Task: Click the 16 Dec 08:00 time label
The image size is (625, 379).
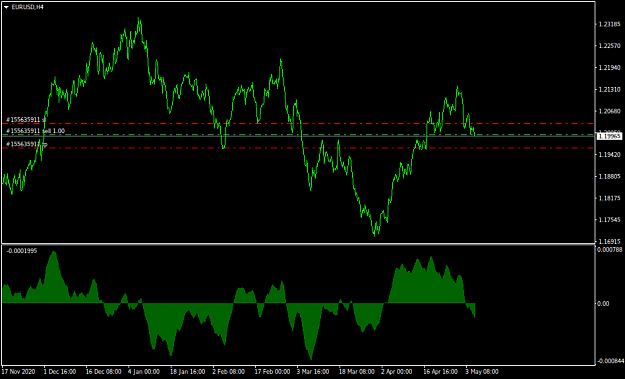Action: [x=103, y=372]
